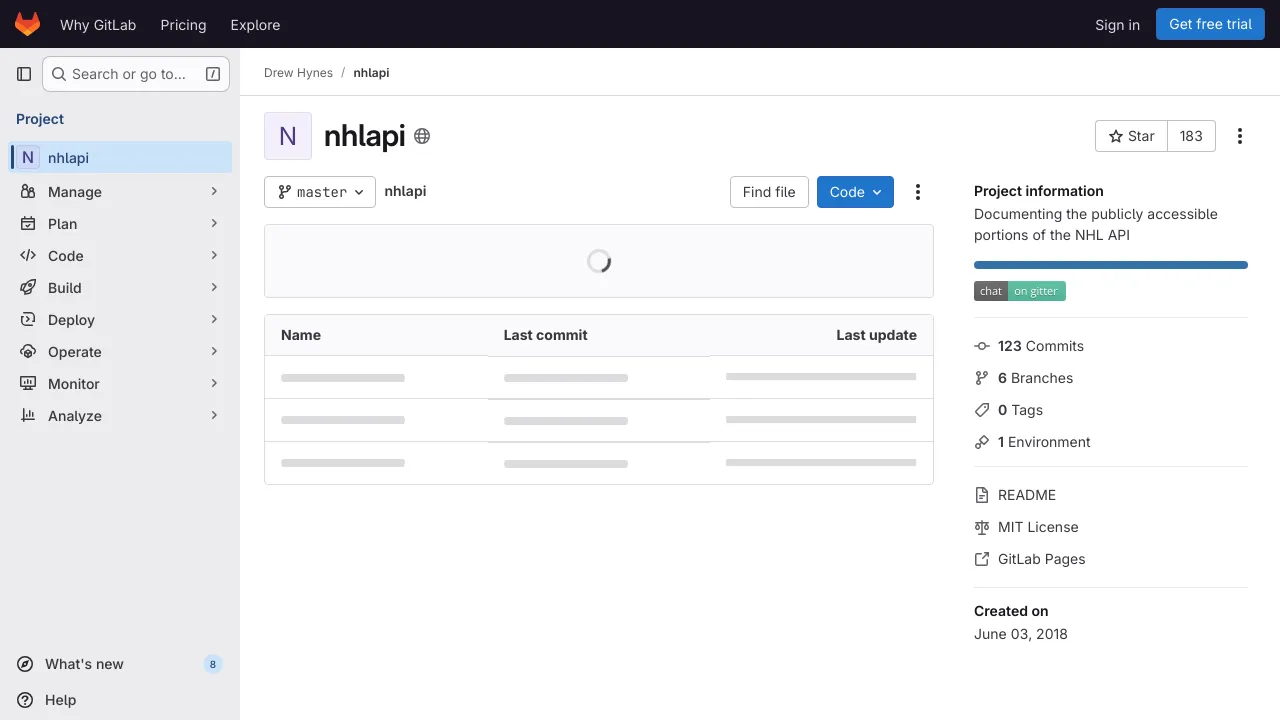
Task: Expand the Deploy sidebar section
Action: [120, 320]
